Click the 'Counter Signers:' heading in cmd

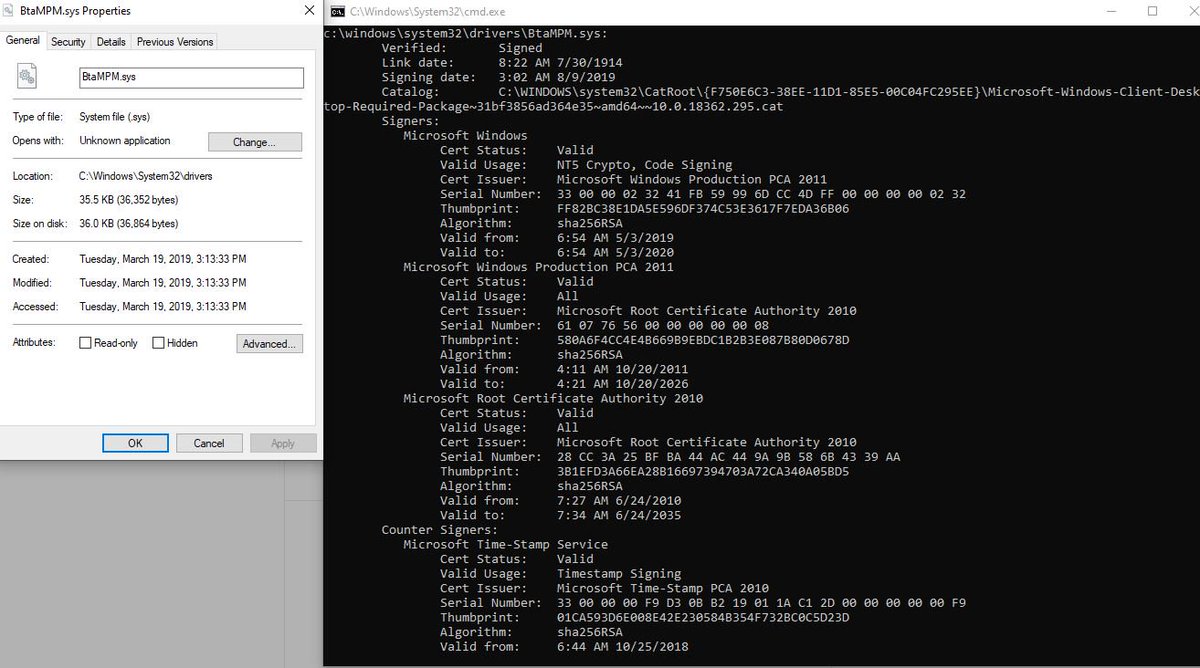tap(439, 529)
